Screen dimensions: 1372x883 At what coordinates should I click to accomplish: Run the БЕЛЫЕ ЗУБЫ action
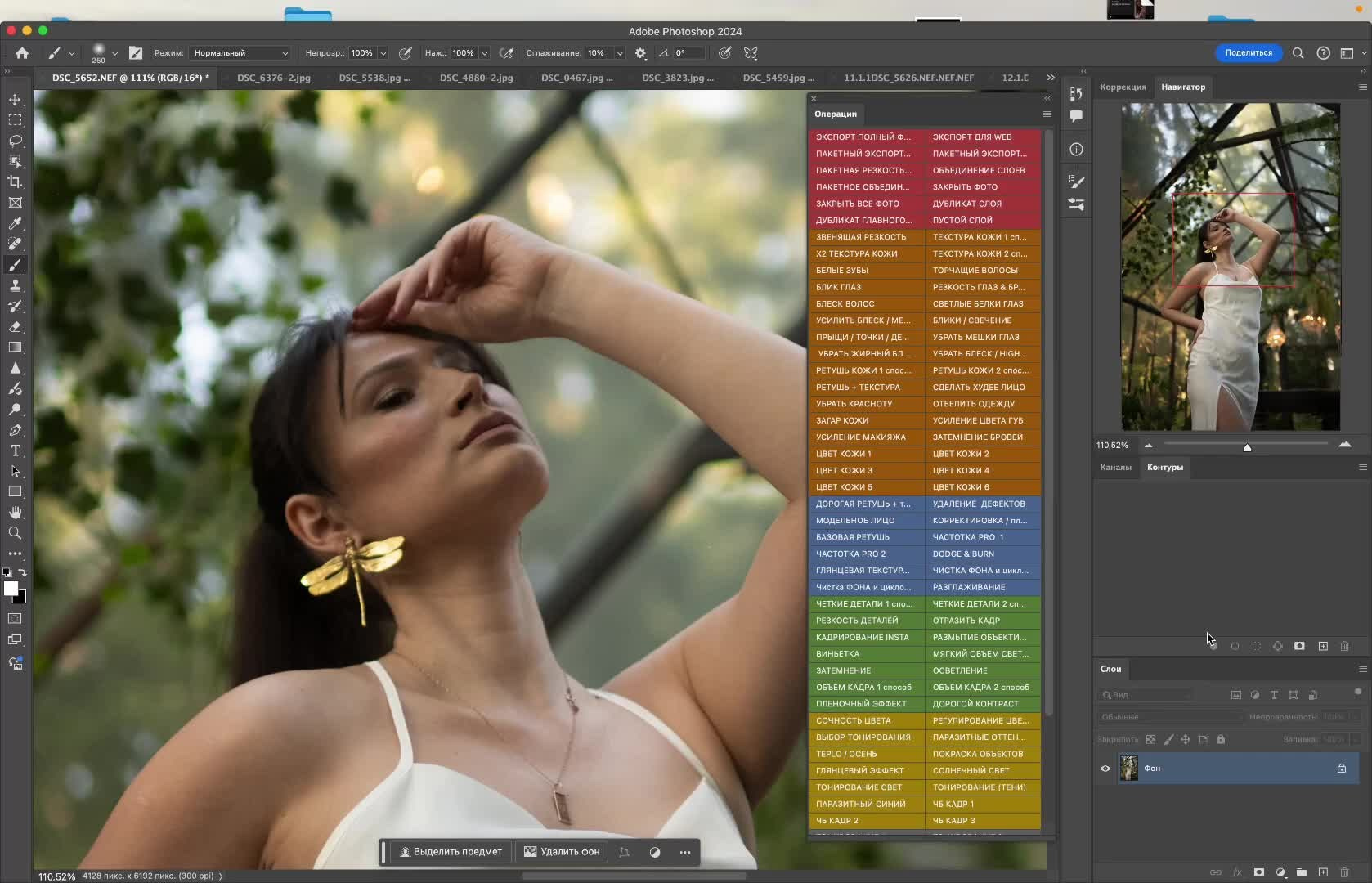[842, 271]
